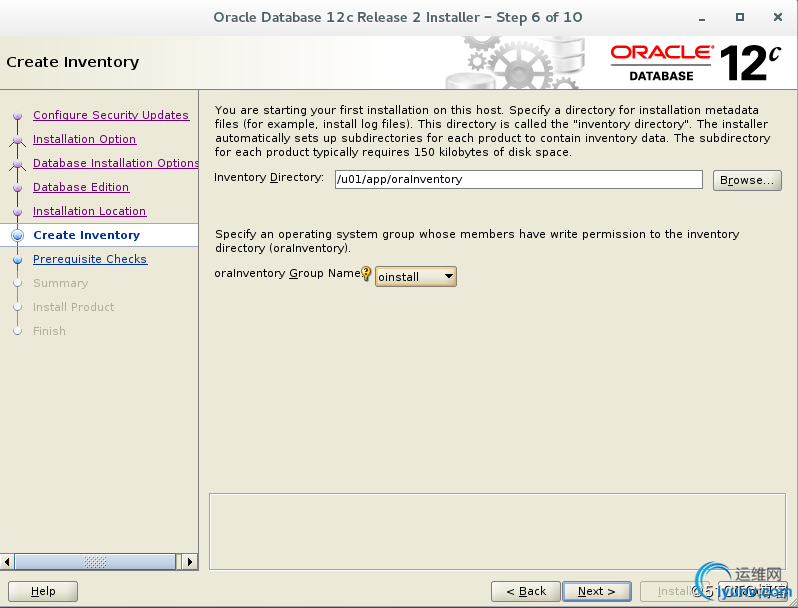Click the Configure Security Updates step bullet icon
The image size is (798, 608).
pyautogui.click(x=17, y=115)
